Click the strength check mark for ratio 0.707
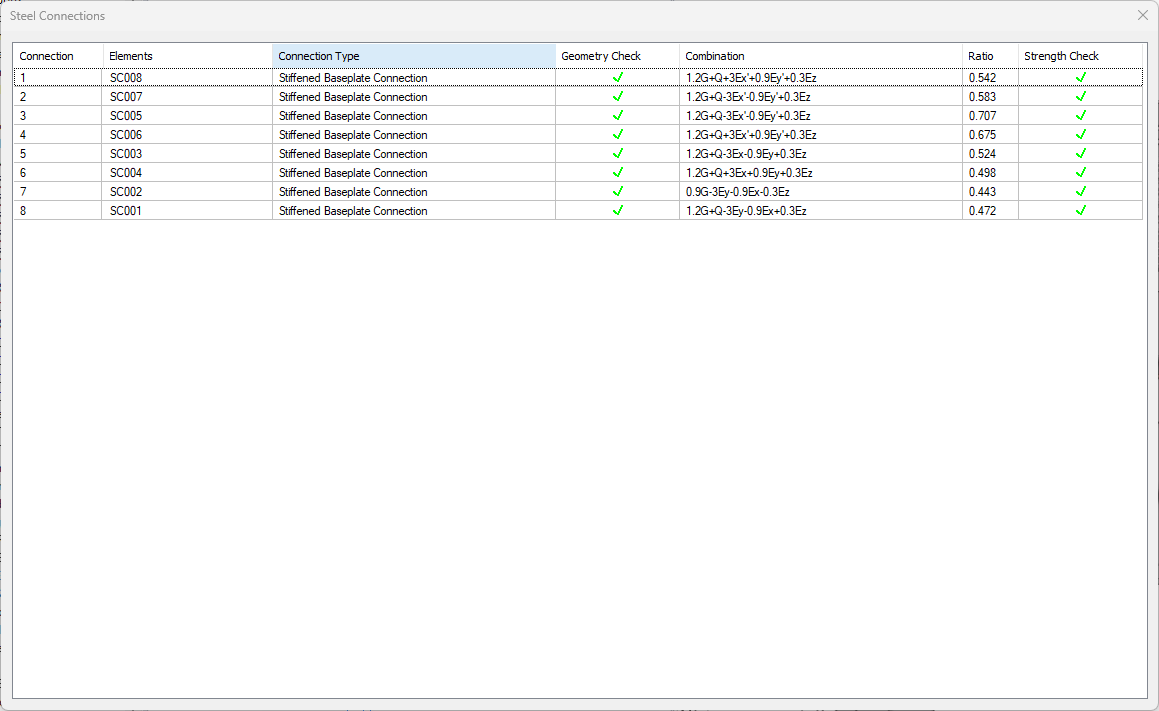The width and height of the screenshot is (1159, 711). [x=1081, y=115]
